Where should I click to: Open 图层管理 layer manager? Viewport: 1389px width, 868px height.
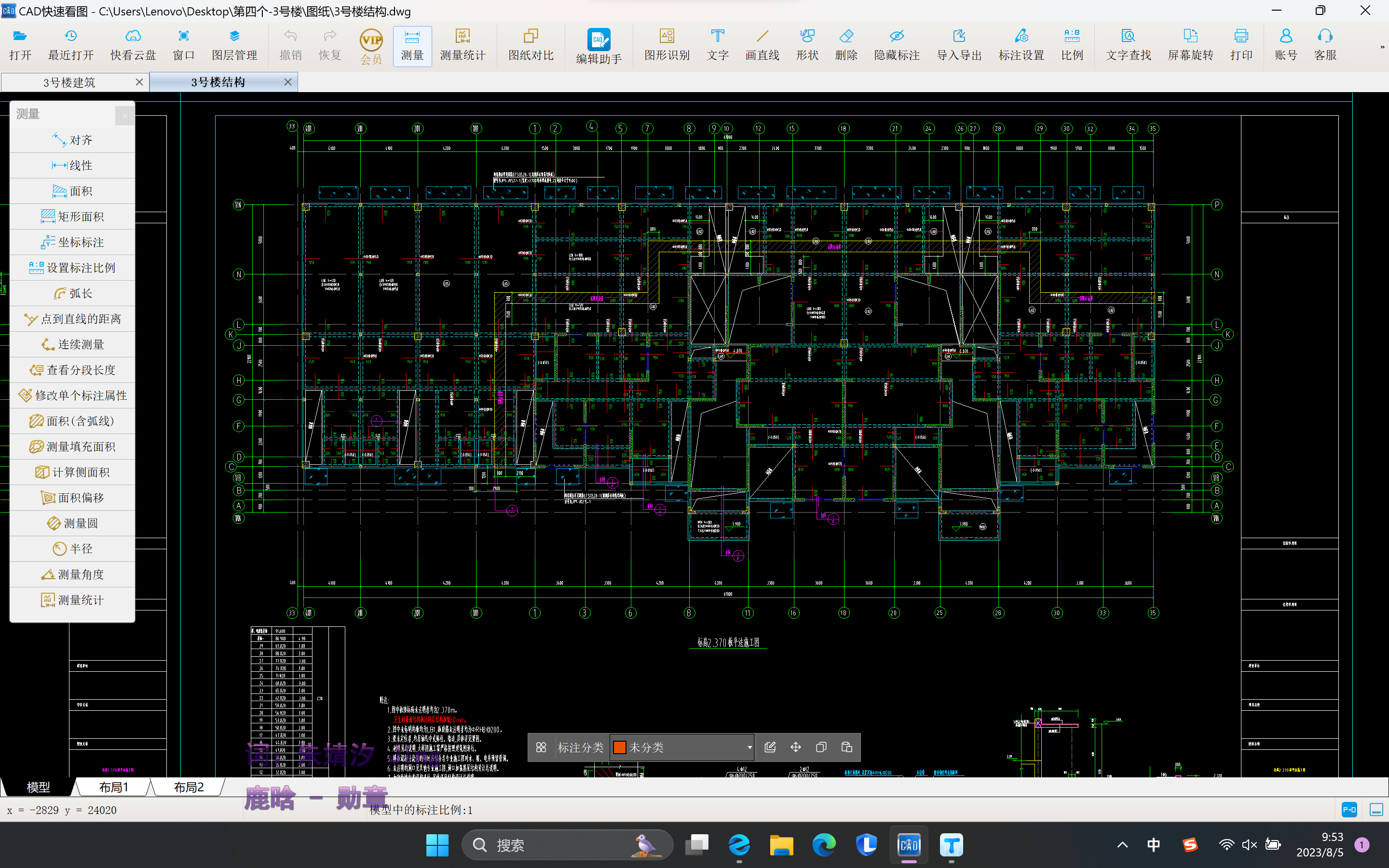pyautogui.click(x=234, y=45)
